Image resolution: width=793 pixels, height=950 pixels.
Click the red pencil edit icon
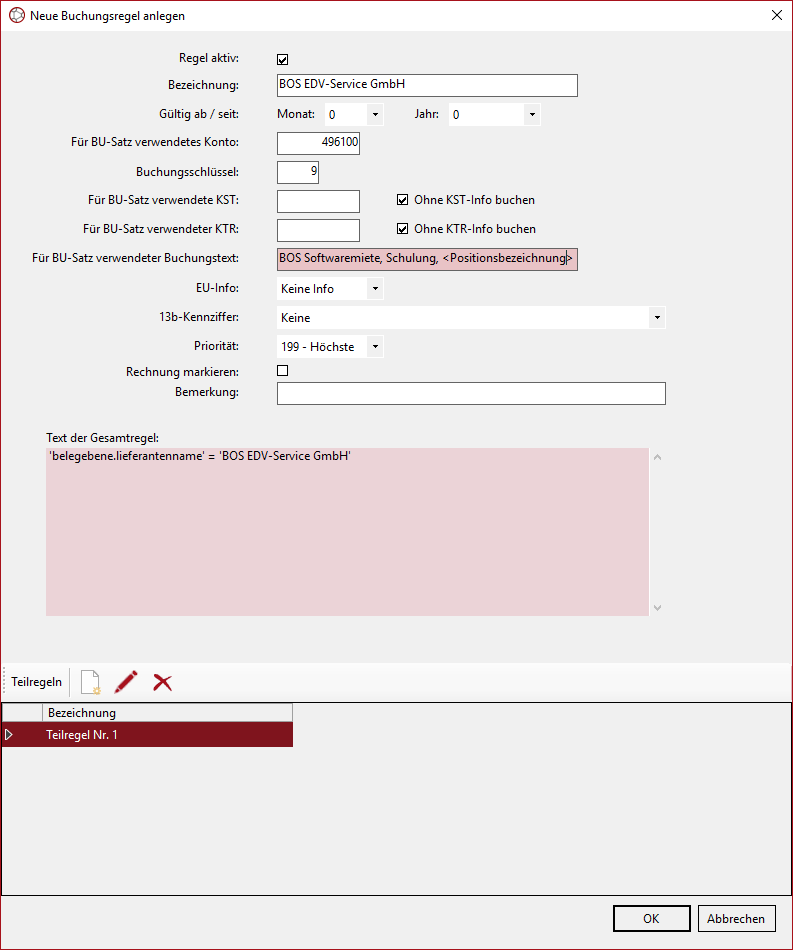[126, 682]
